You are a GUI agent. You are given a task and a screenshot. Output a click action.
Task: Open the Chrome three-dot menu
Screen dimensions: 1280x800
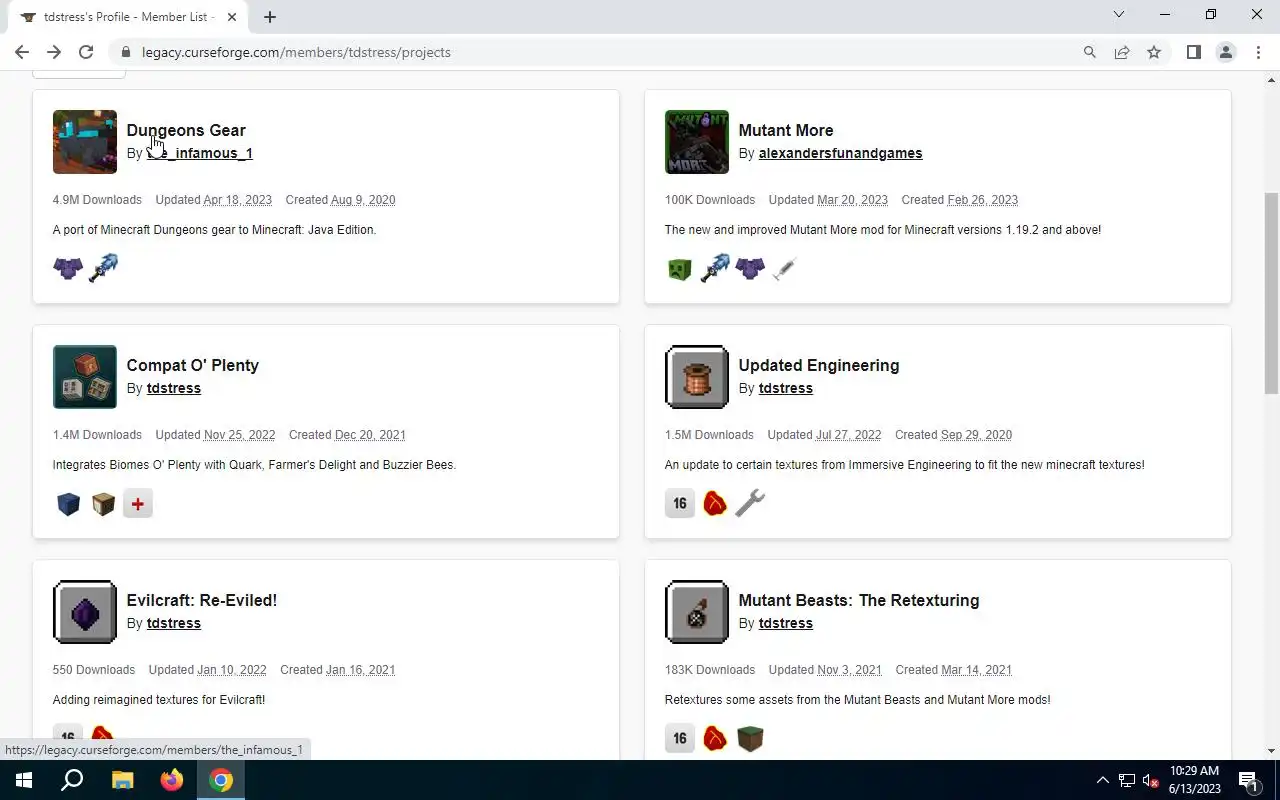click(1258, 52)
